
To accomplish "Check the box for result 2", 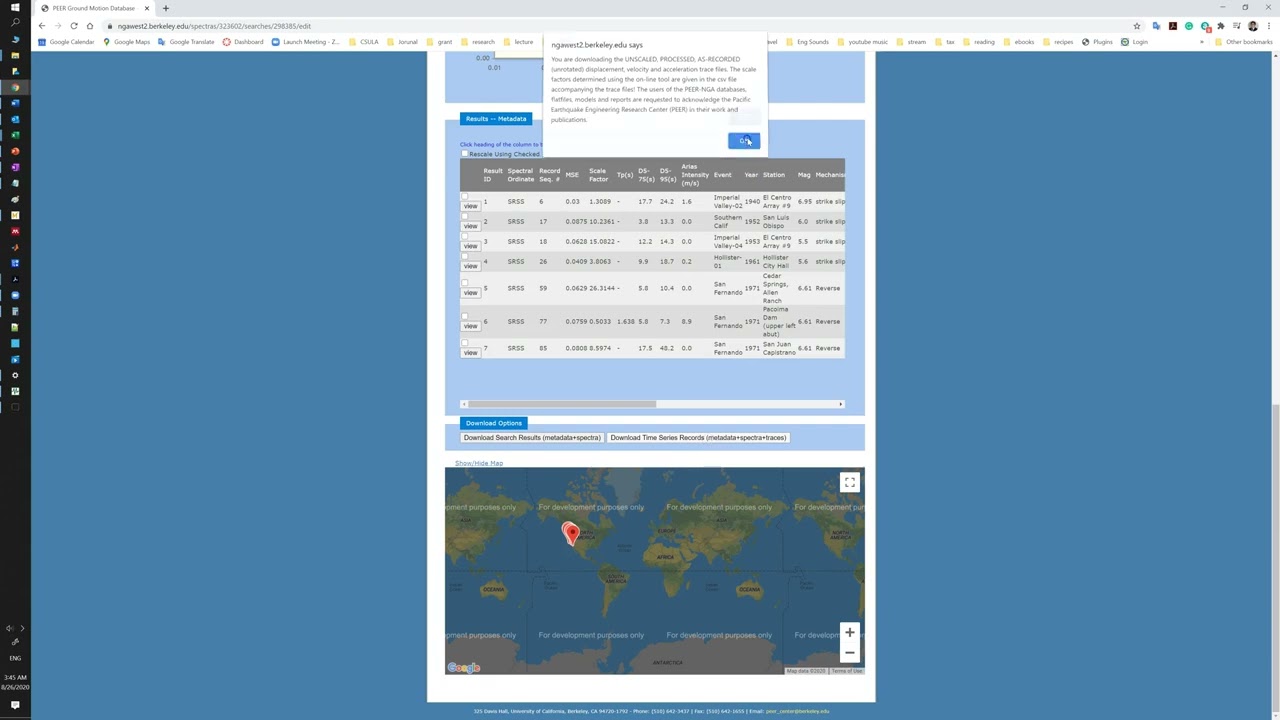I will pos(464,216).
